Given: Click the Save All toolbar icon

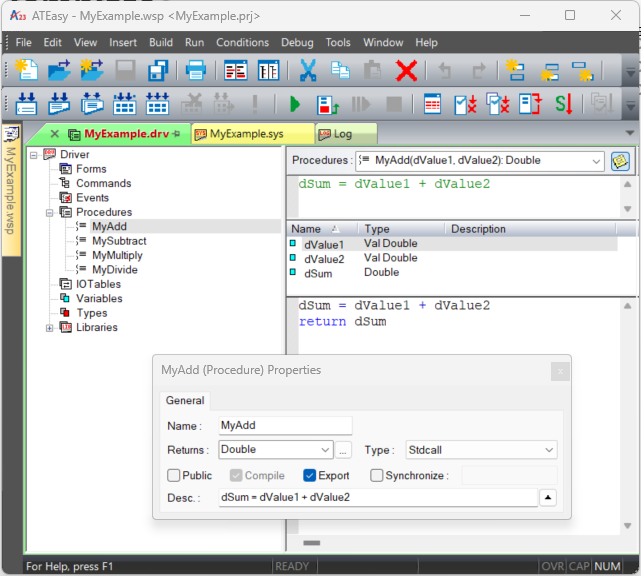Looking at the screenshot, I should click(x=158, y=70).
